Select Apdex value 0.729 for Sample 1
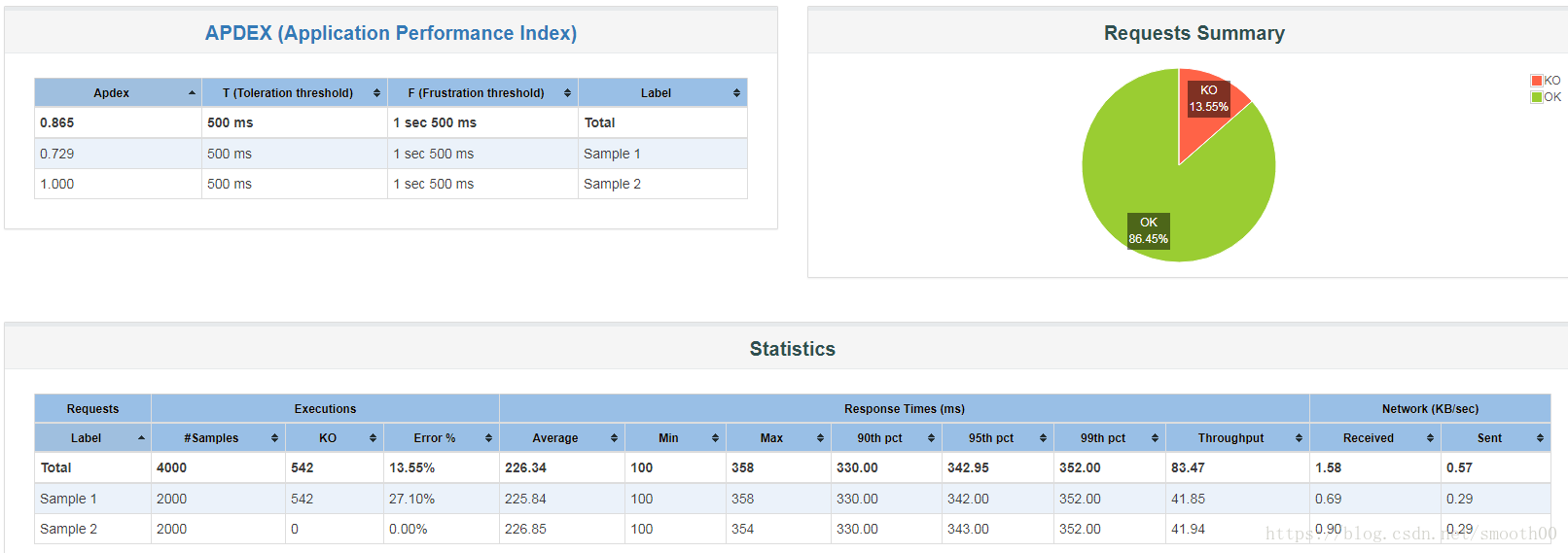Viewport: 1568px width, 553px height. click(x=57, y=154)
